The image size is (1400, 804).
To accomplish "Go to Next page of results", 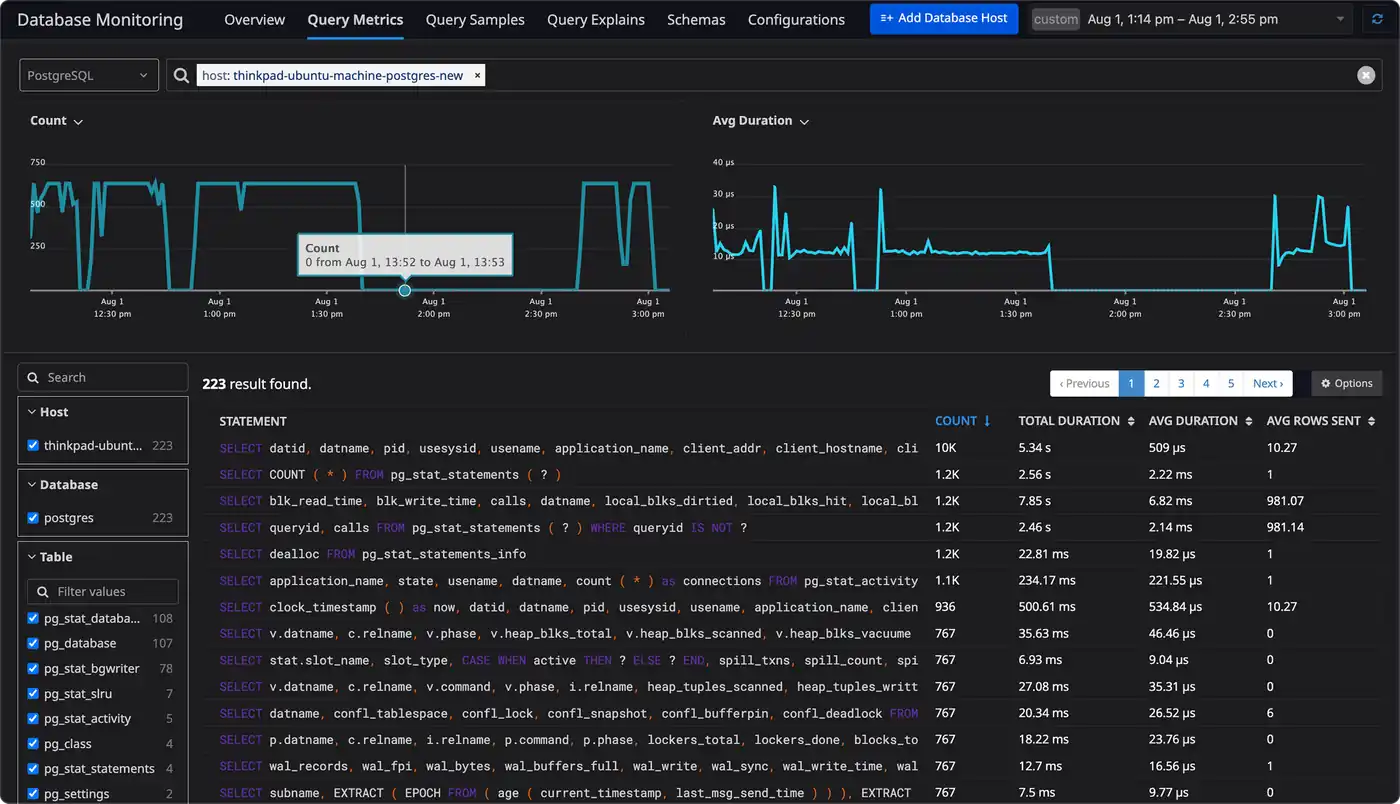I will 1268,383.
